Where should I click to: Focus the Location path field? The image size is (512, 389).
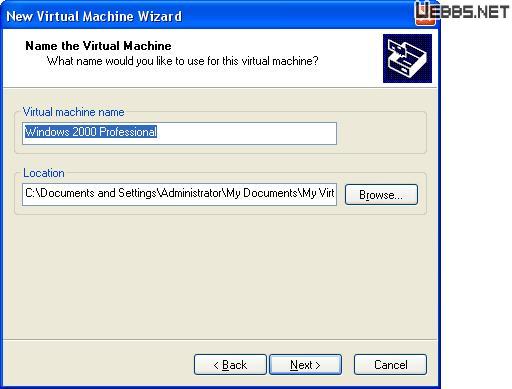click(x=179, y=194)
